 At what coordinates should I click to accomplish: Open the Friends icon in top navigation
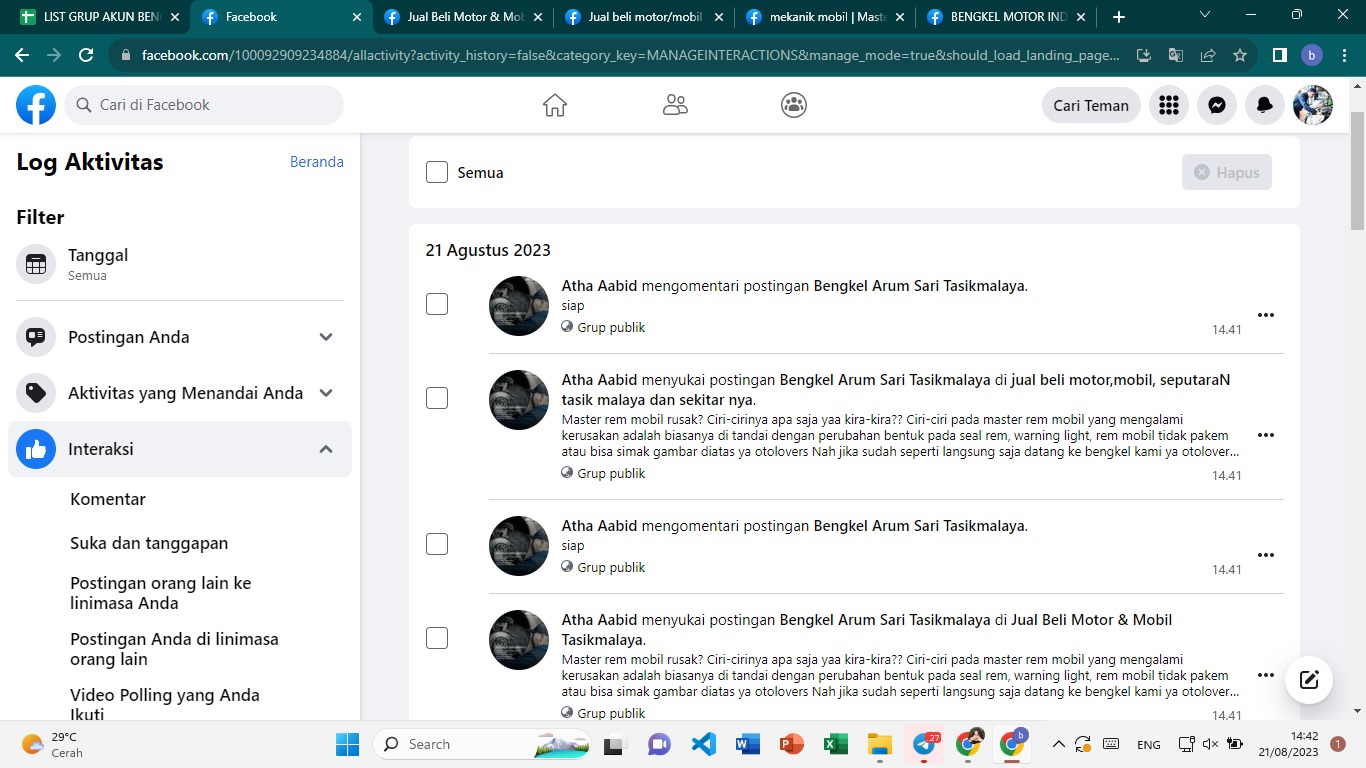675,105
